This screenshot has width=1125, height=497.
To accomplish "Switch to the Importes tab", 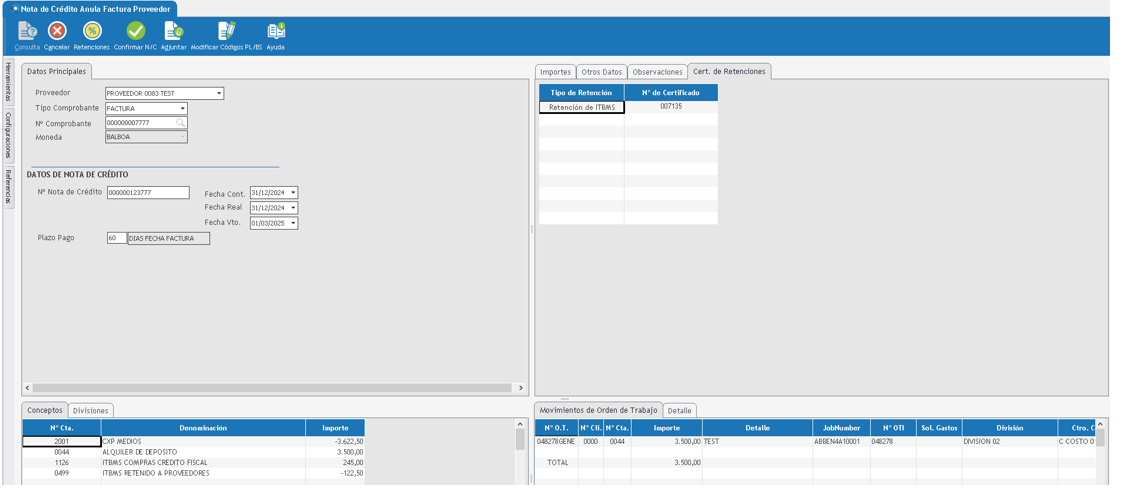I will (555, 72).
